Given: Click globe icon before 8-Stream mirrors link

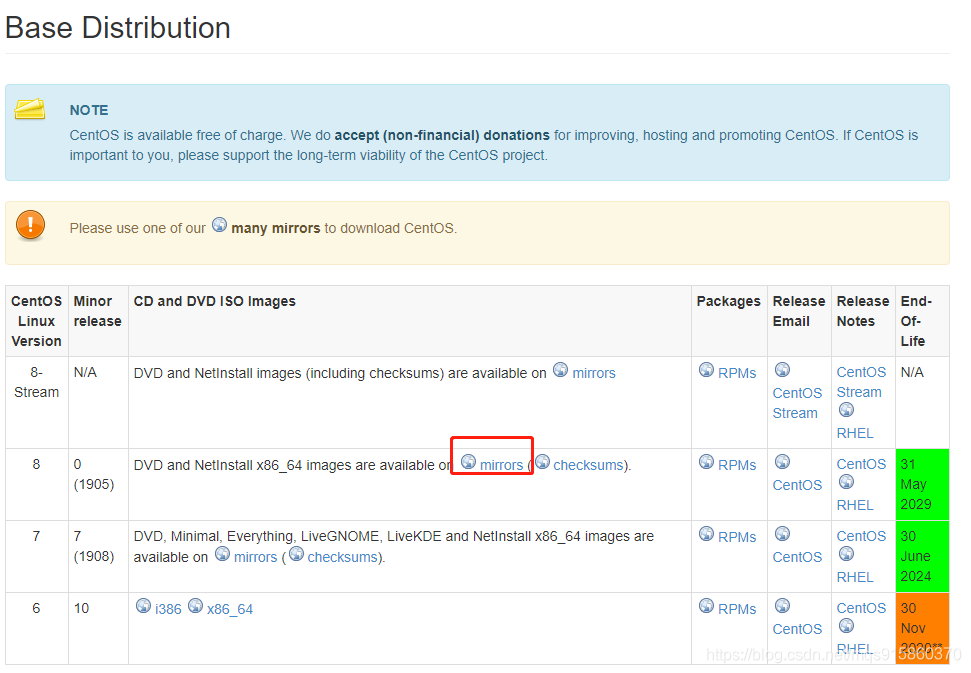Looking at the screenshot, I should tap(560, 370).
